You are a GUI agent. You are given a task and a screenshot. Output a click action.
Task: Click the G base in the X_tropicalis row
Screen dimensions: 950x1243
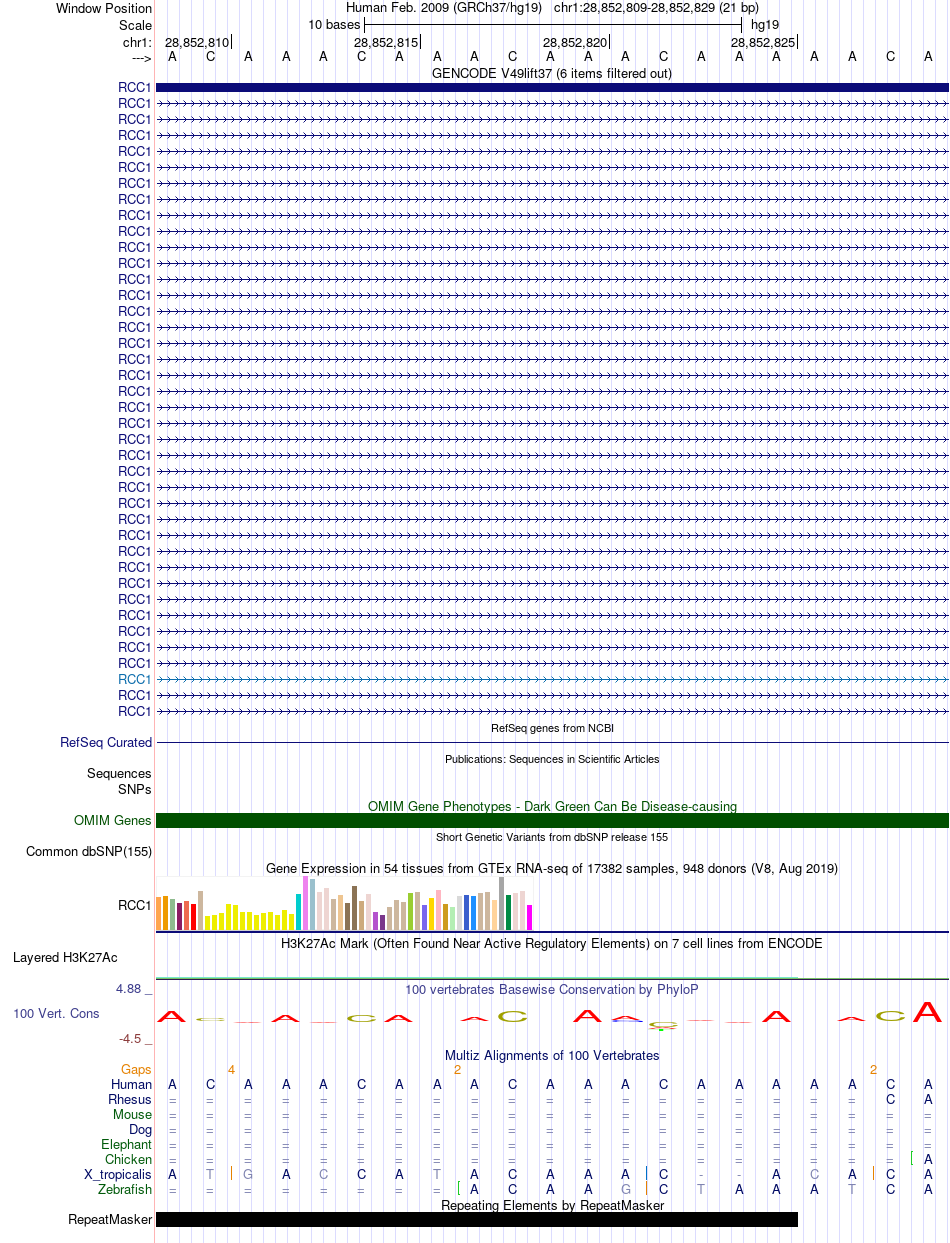tap(248, 1174)
